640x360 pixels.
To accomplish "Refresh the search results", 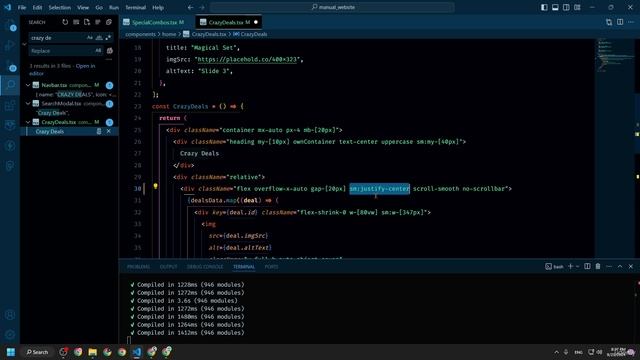I will coord(65,22).
